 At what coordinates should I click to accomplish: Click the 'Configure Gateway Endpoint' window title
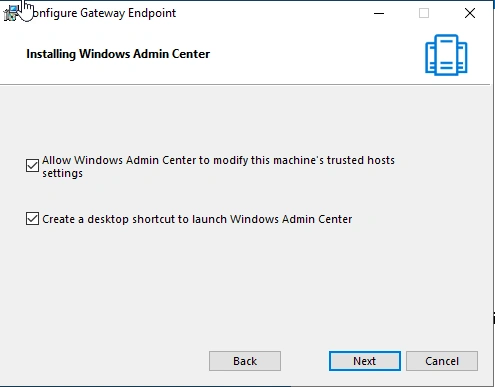click(x=103, y=13)
